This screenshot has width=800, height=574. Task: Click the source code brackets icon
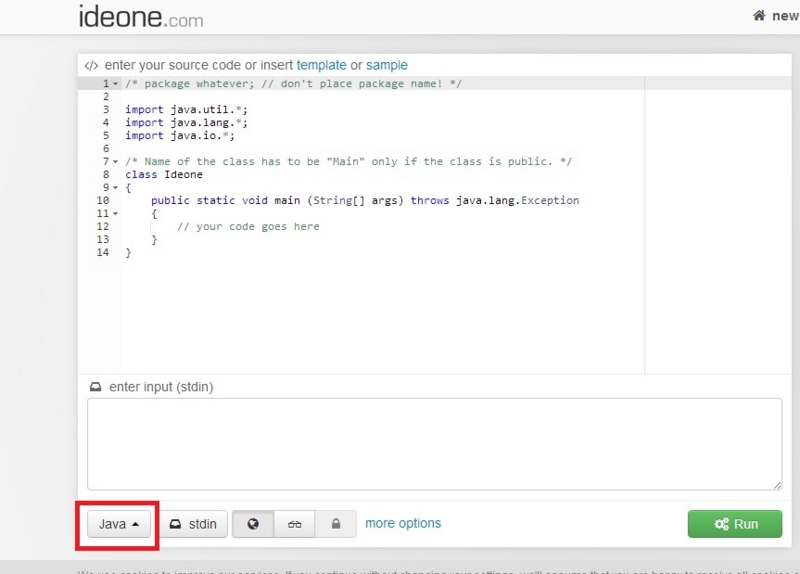pos(91,65)
